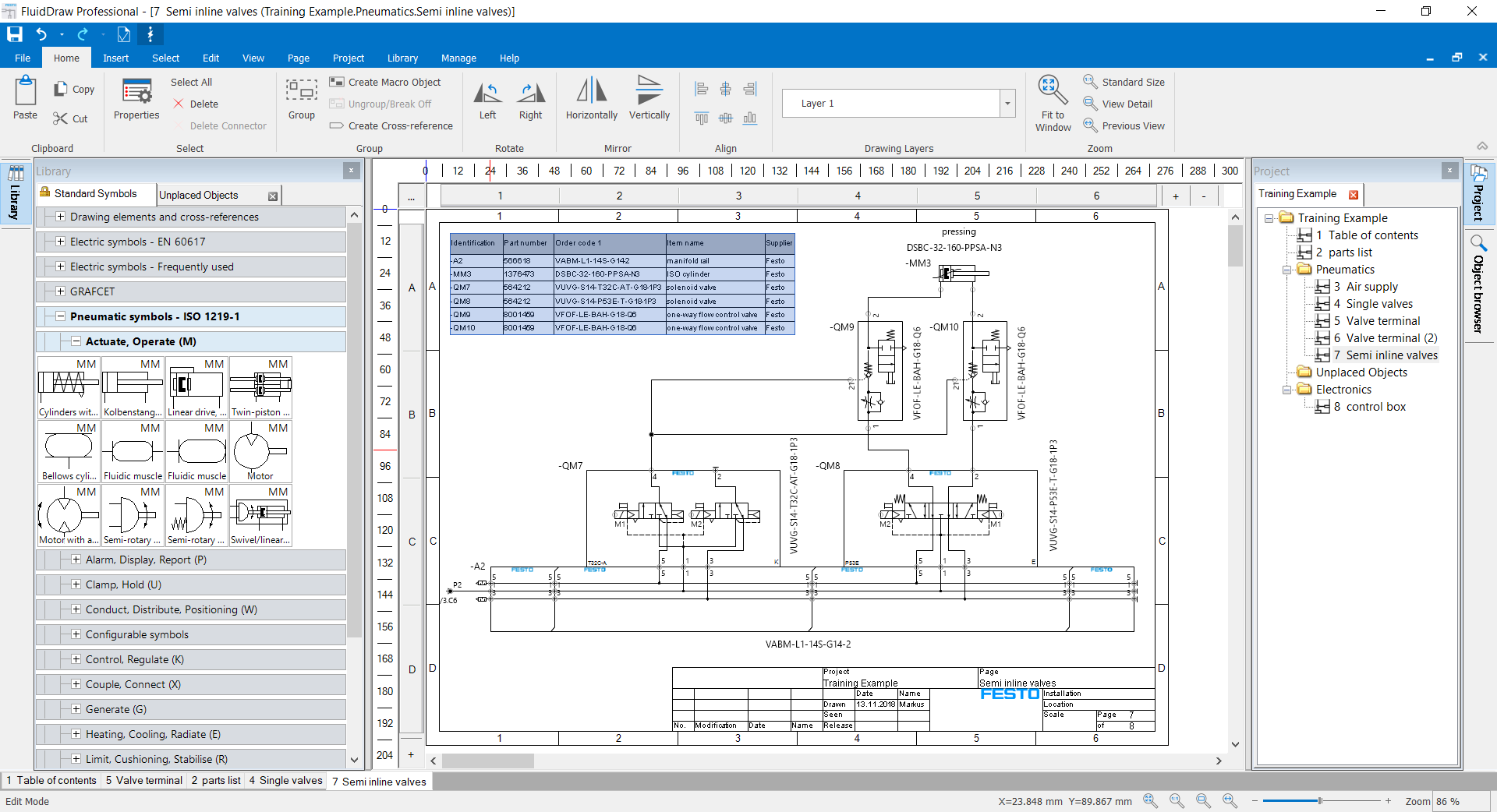Click the horizontal scrollbar of drawing area
Screen dimensions: 1497x812
487,761
